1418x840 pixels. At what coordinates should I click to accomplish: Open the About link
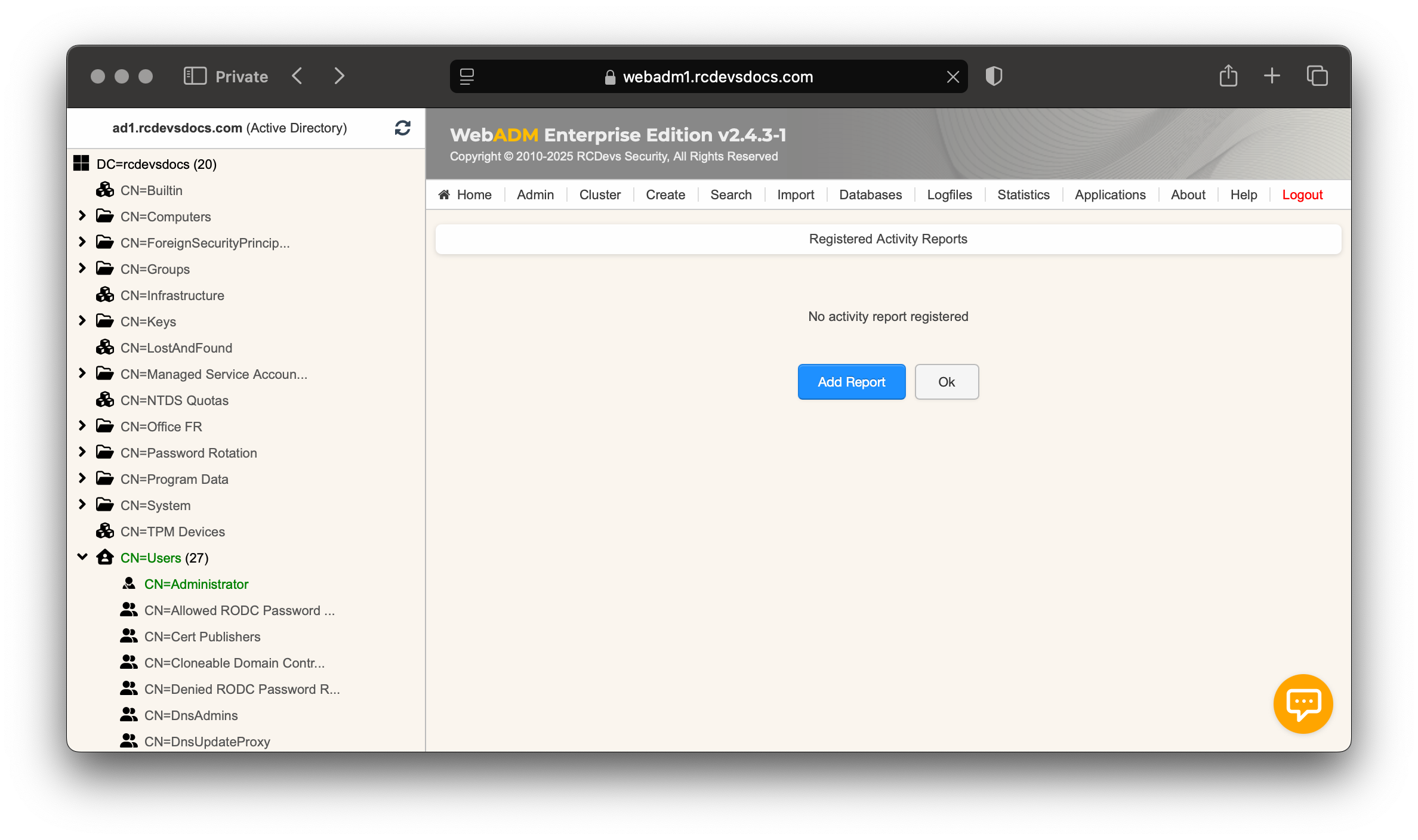[1188, 194]
